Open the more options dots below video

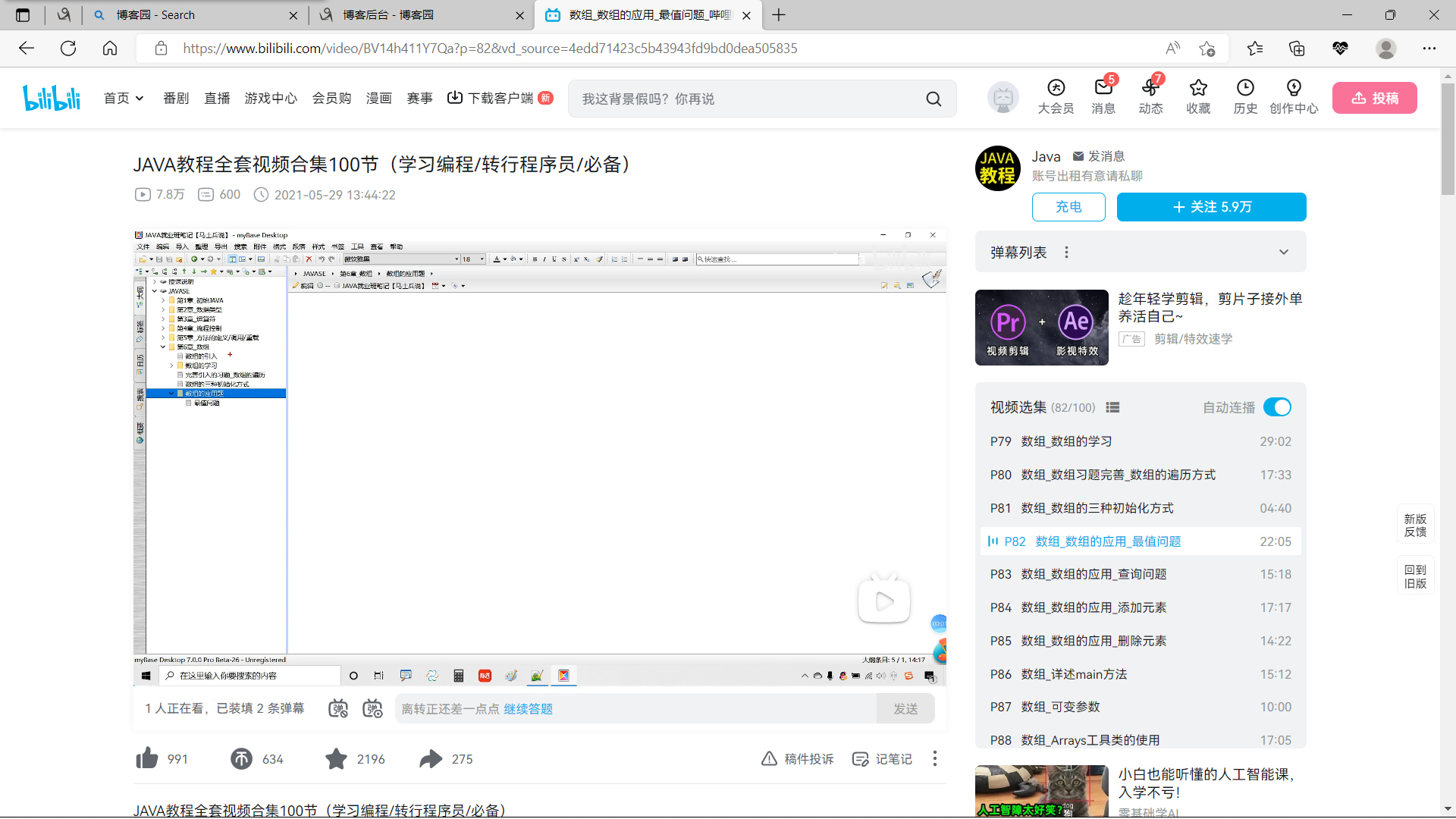[935, 758]
